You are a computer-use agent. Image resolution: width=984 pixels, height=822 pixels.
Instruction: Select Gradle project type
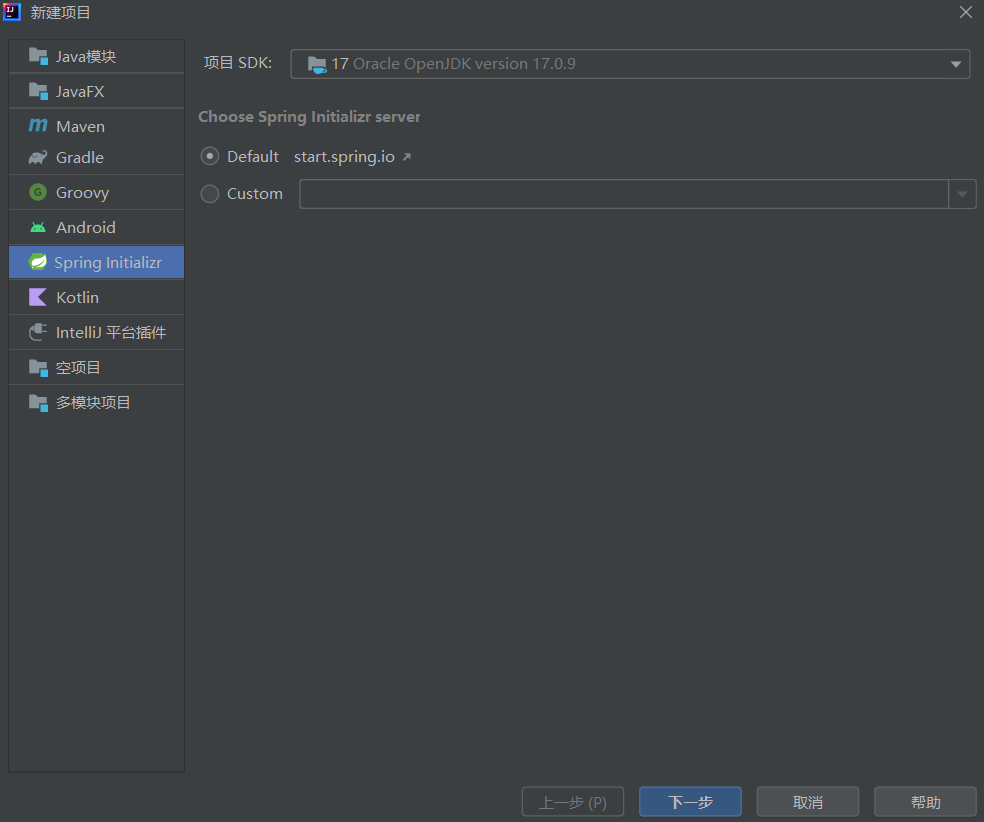(97, 157)
